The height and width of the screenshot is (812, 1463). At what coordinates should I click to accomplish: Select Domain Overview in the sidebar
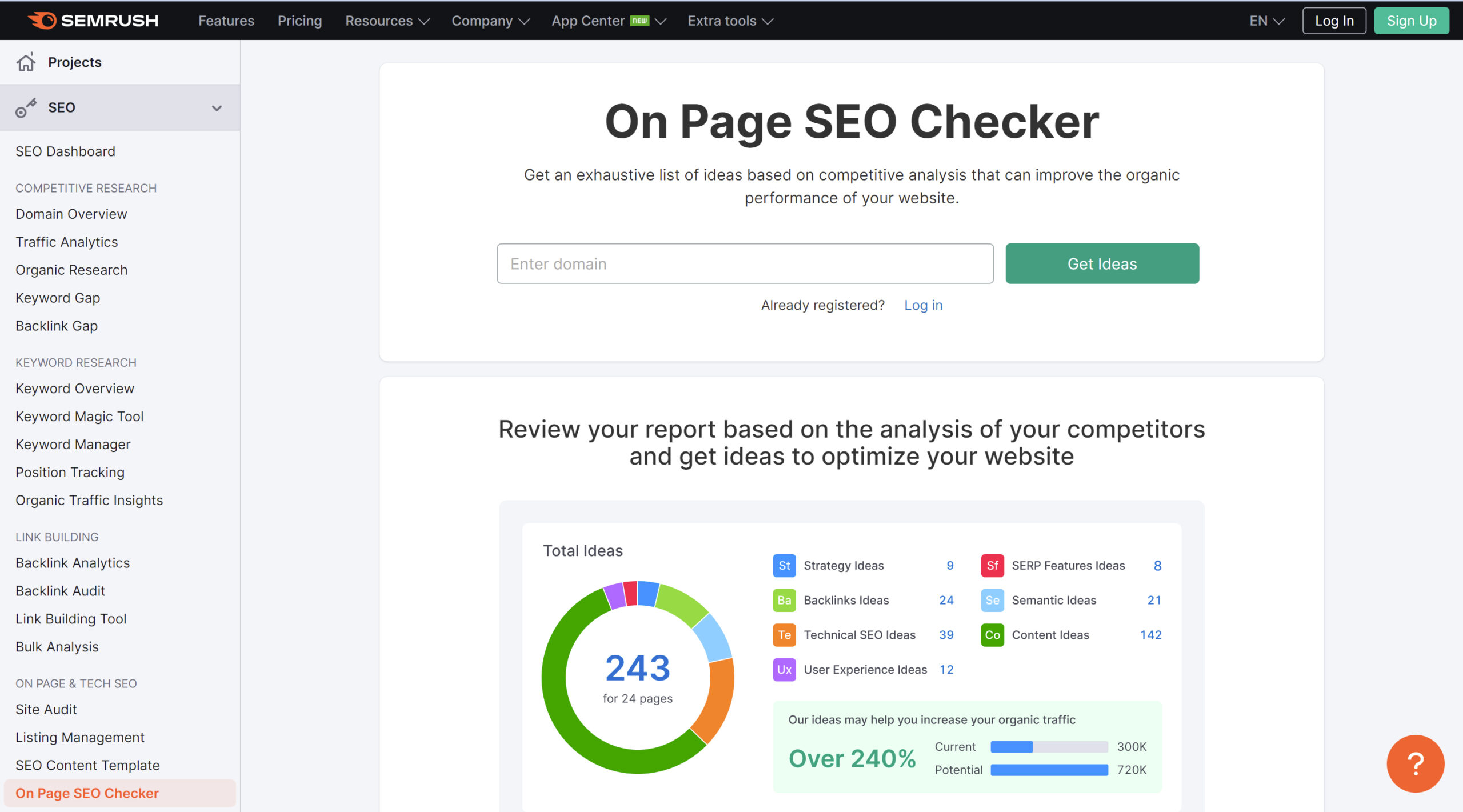point(71,214)
